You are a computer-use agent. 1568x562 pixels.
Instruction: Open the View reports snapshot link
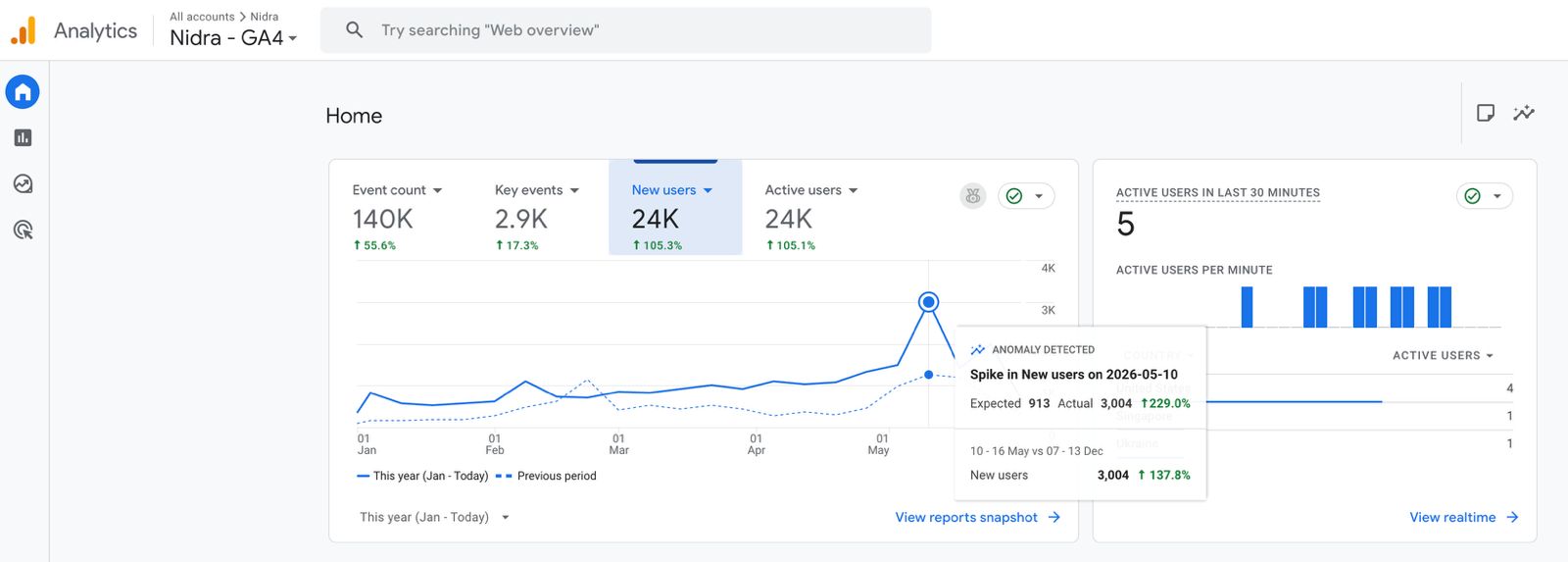pyautogui.click(x=966, y=517)
